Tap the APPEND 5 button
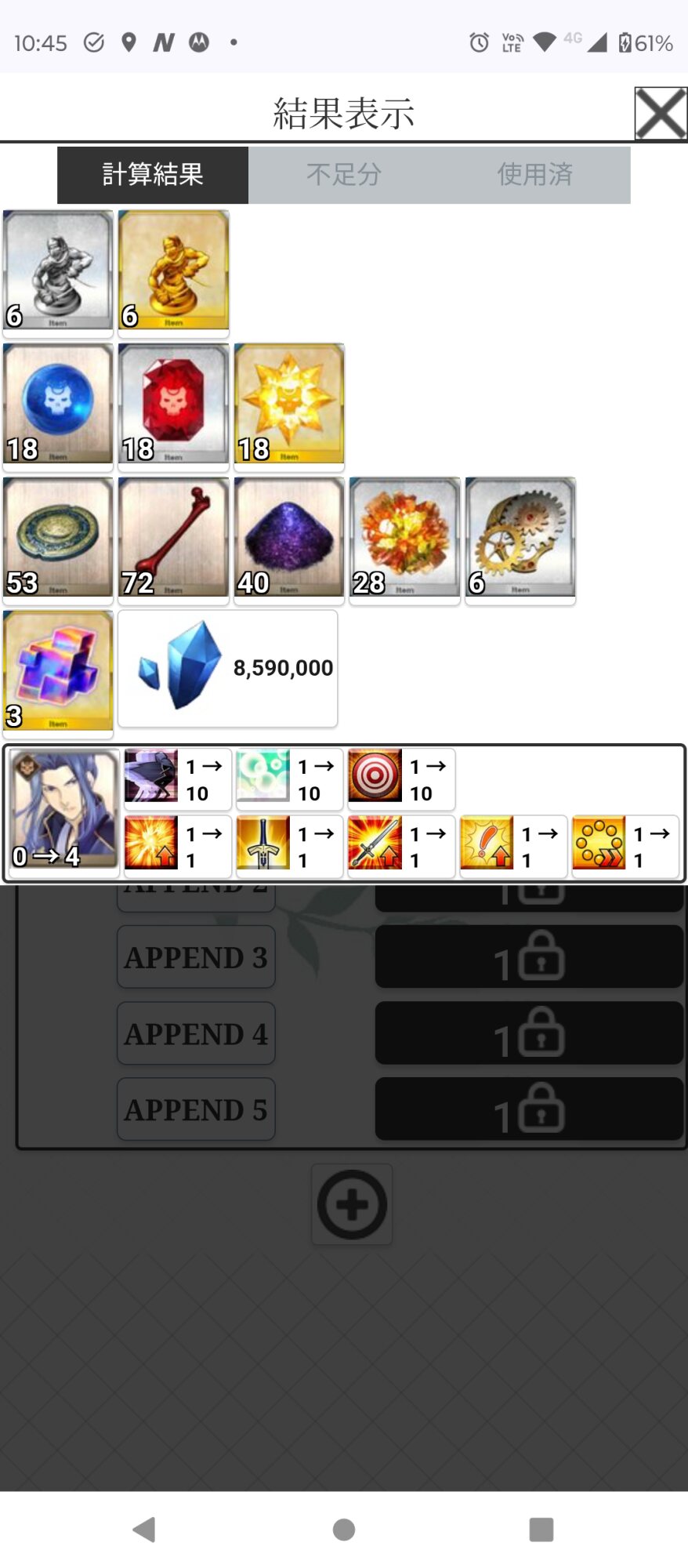Screen dimensions: 688x1568 pos(196,1109)
